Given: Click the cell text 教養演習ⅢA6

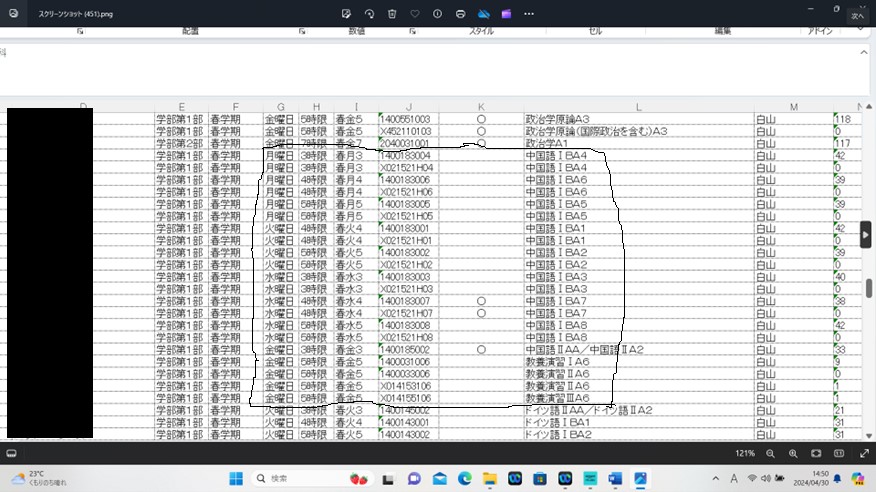Looking at the screenshot, I should (x=557, y=398).
